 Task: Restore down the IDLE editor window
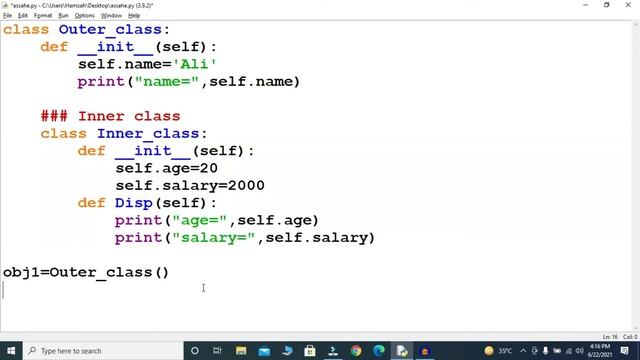pyautogui.click(x=607, y=5)
